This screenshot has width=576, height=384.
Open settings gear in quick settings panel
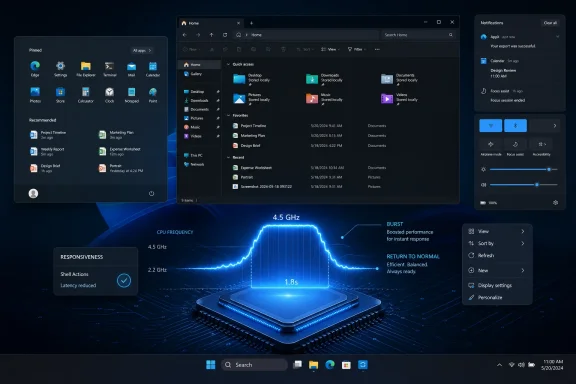point(555,202)
